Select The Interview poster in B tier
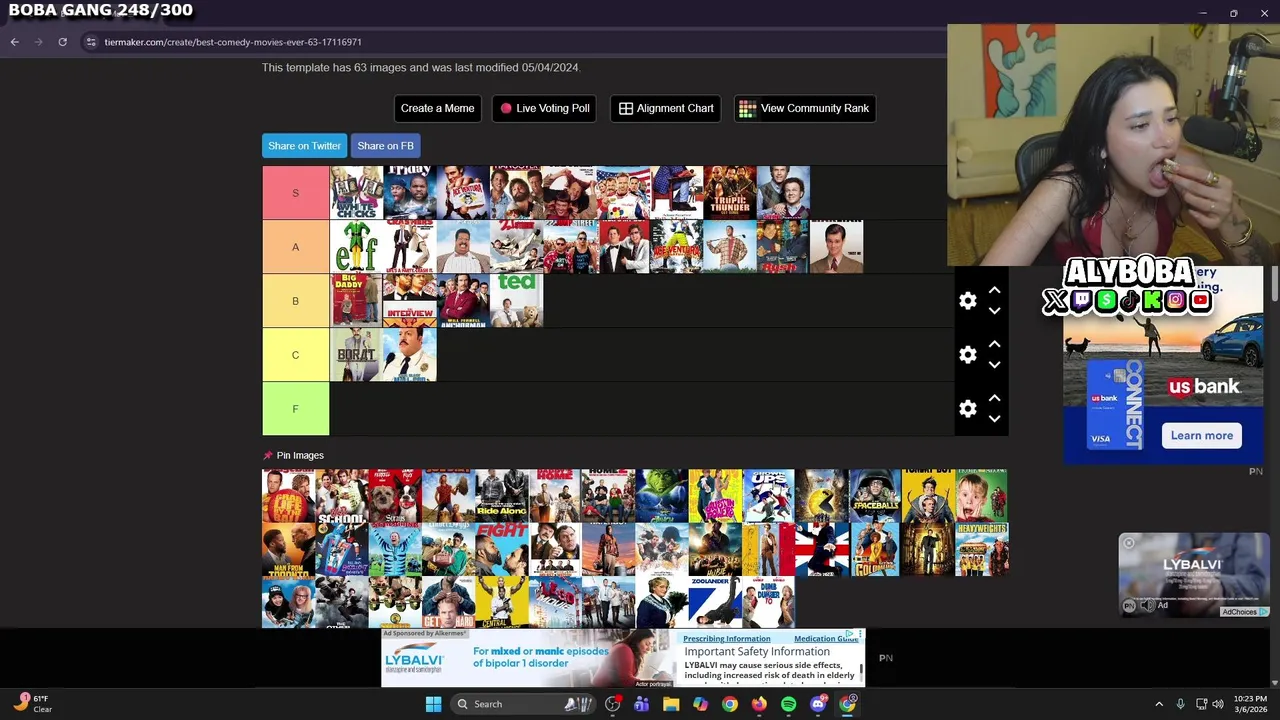Viewport: 1280px width, 720px height. (x=410, y=301)
